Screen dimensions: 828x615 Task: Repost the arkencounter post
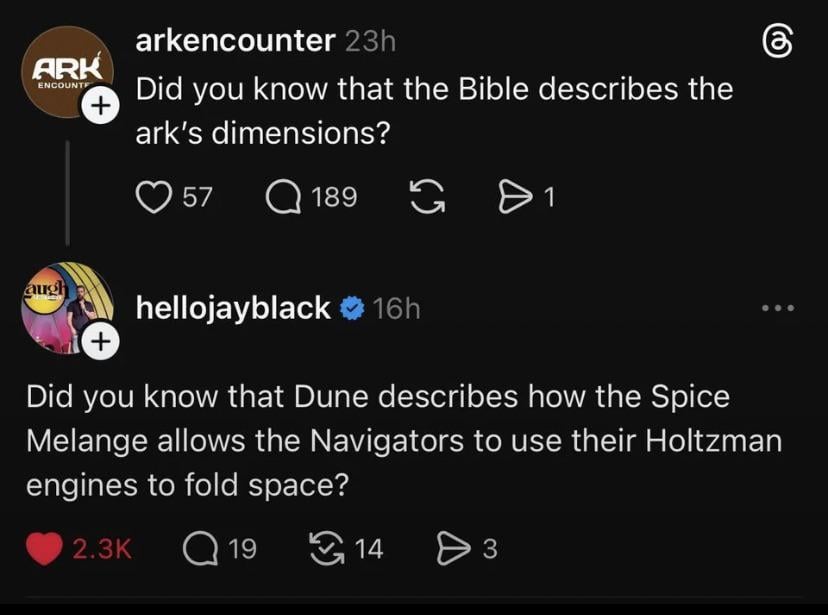pos(428,197)
